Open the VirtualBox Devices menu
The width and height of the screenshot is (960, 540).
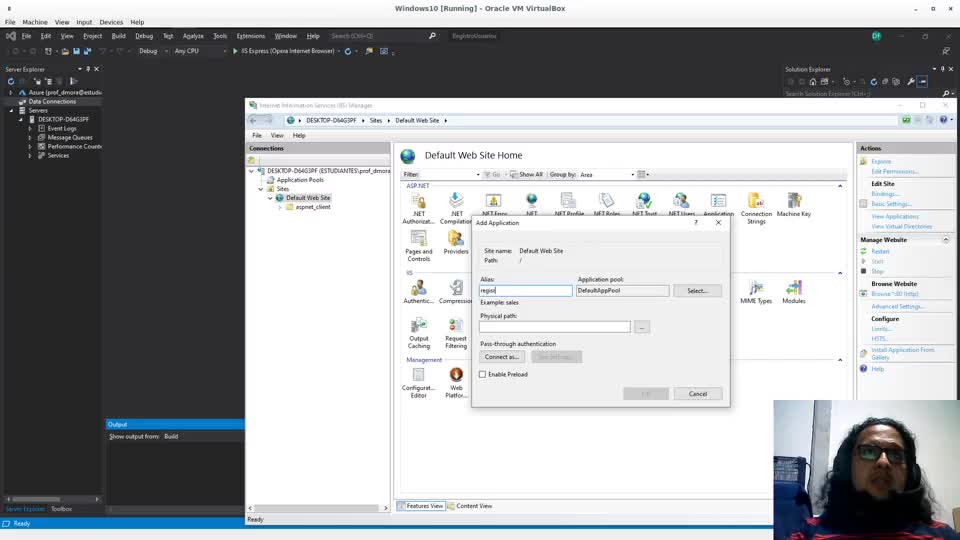click(x=111, y=22)
